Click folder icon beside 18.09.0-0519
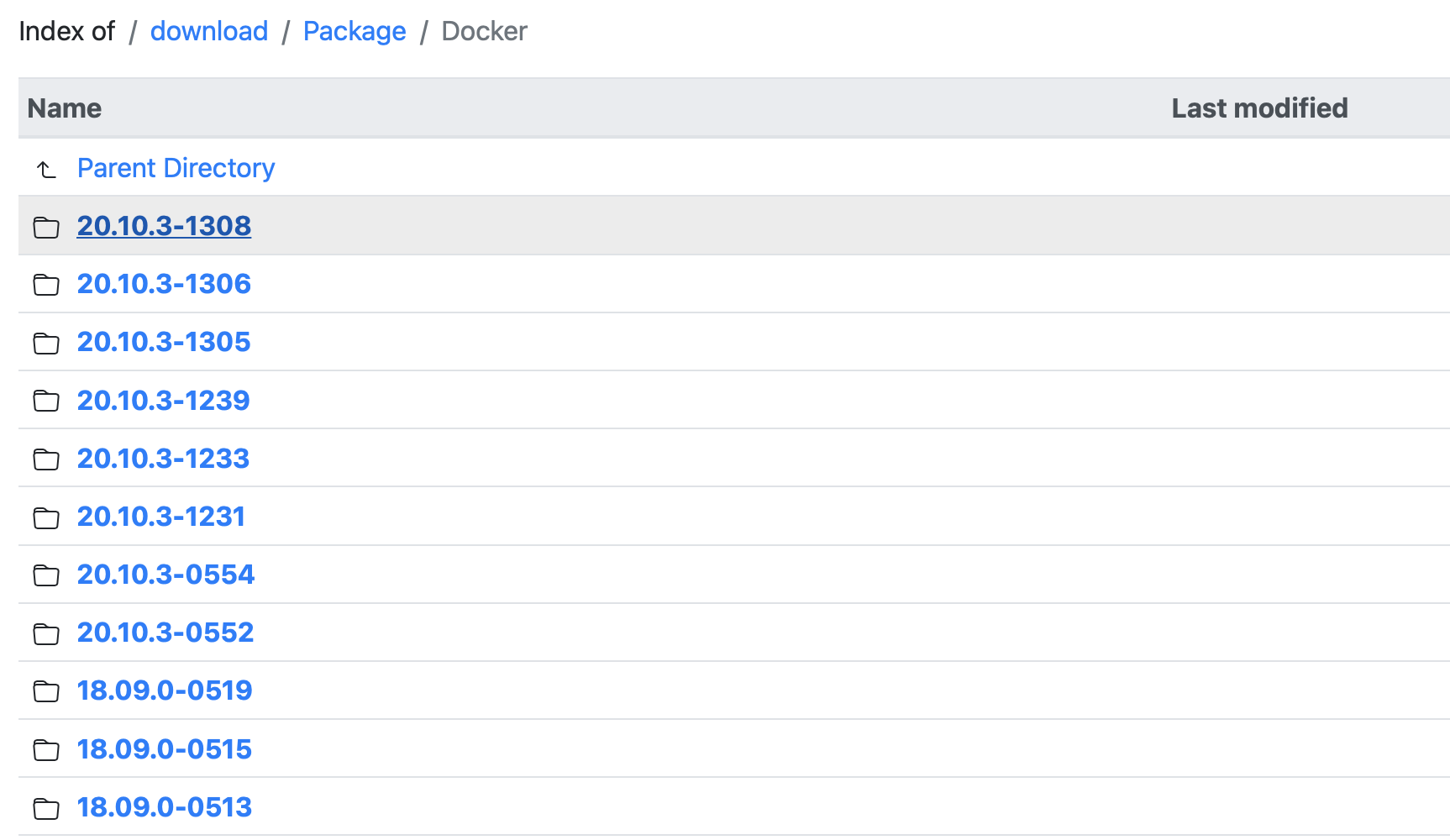1450x840 pixels. (x=46, y=691)
